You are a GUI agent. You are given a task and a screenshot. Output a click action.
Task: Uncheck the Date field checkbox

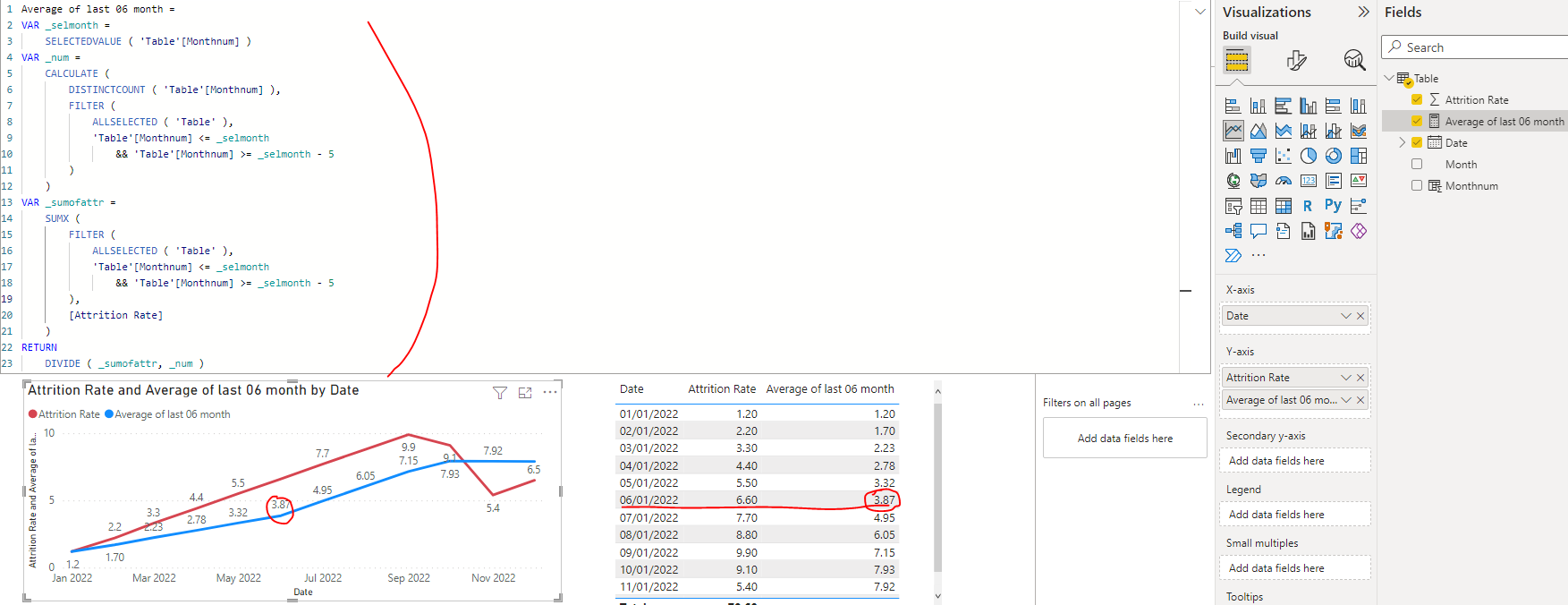(1417, 142)
